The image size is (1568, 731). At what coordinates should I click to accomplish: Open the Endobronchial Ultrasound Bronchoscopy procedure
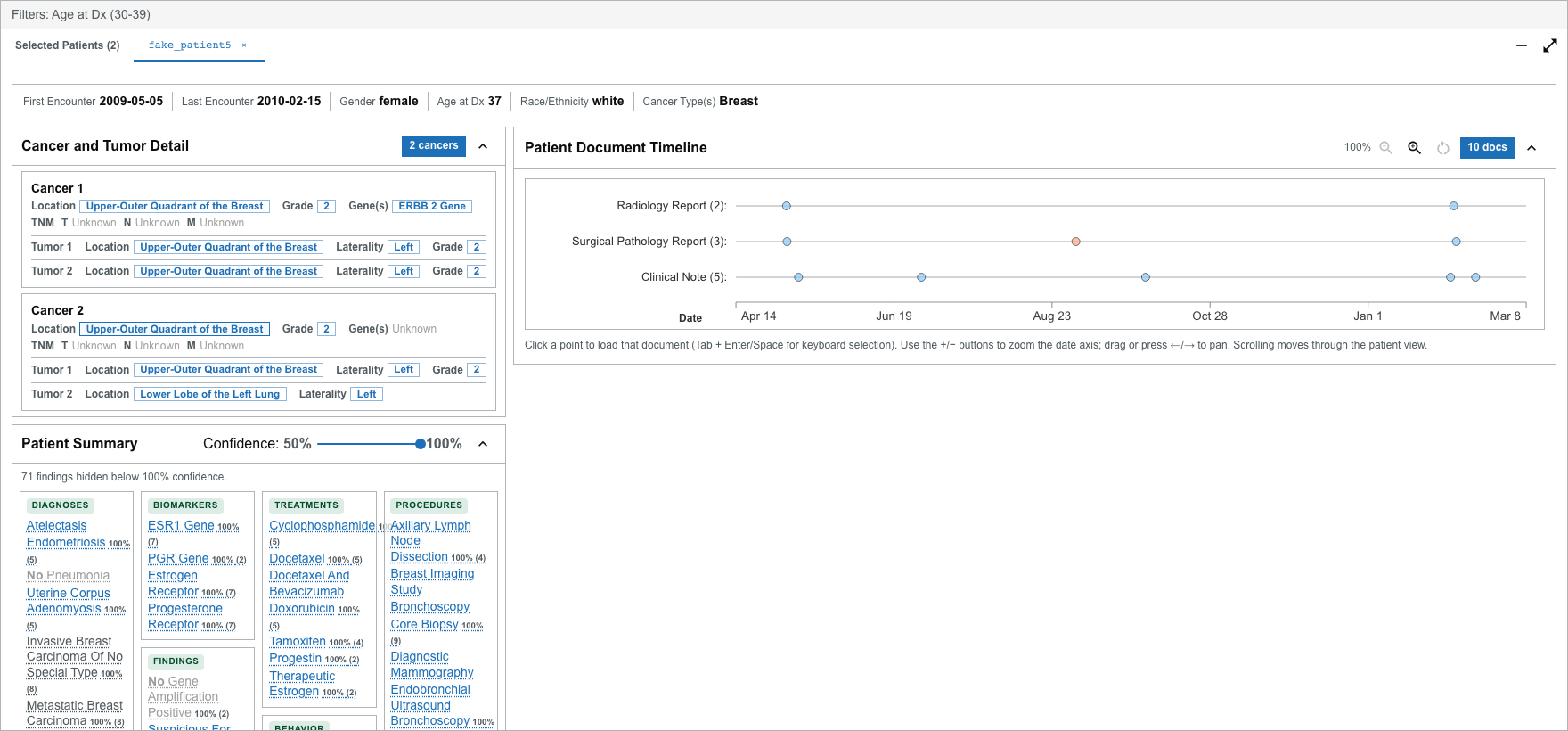click(430, 705)
